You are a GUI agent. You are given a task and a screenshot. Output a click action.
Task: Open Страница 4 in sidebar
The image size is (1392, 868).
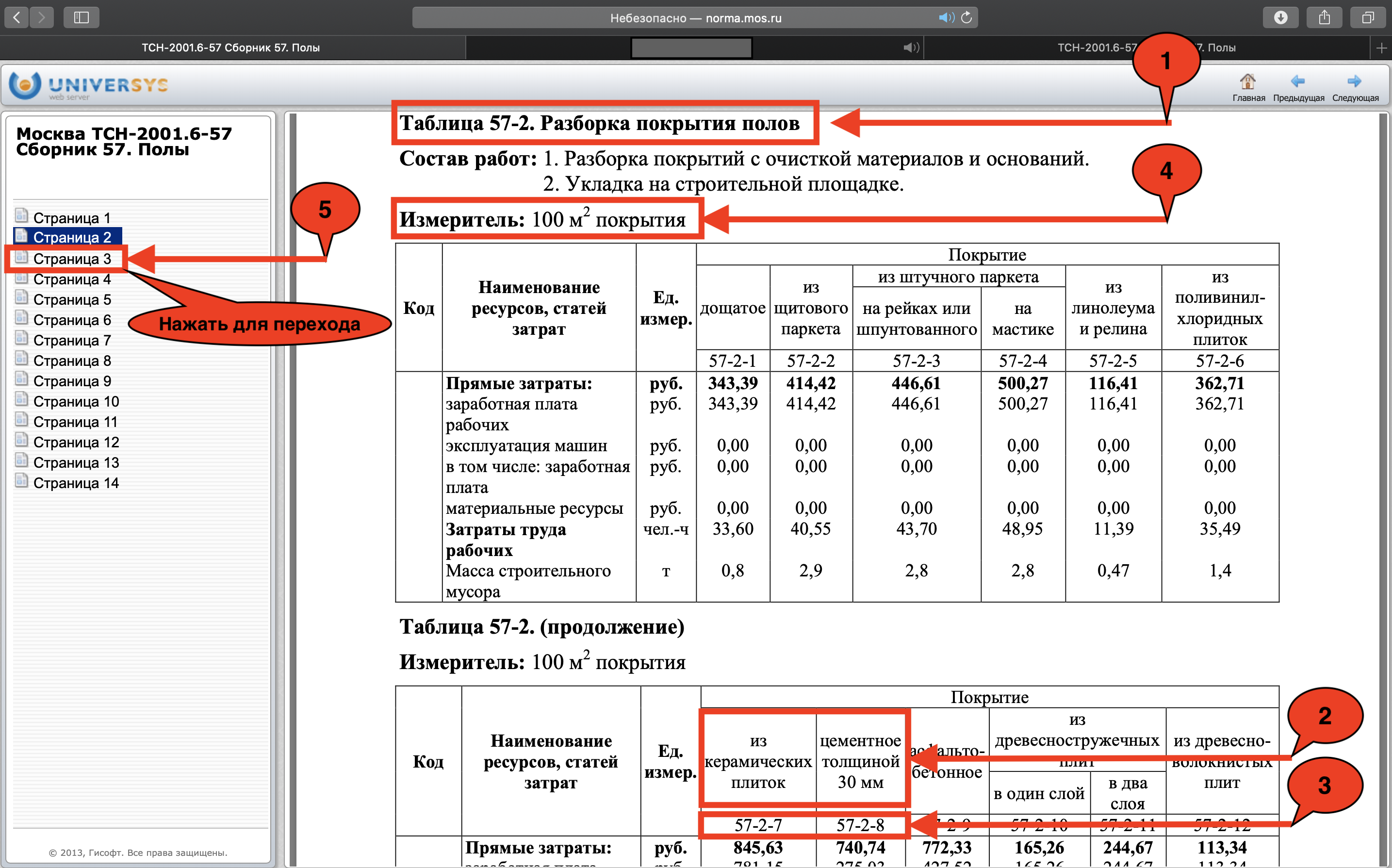pyautogui.click(x=72, y=279)
